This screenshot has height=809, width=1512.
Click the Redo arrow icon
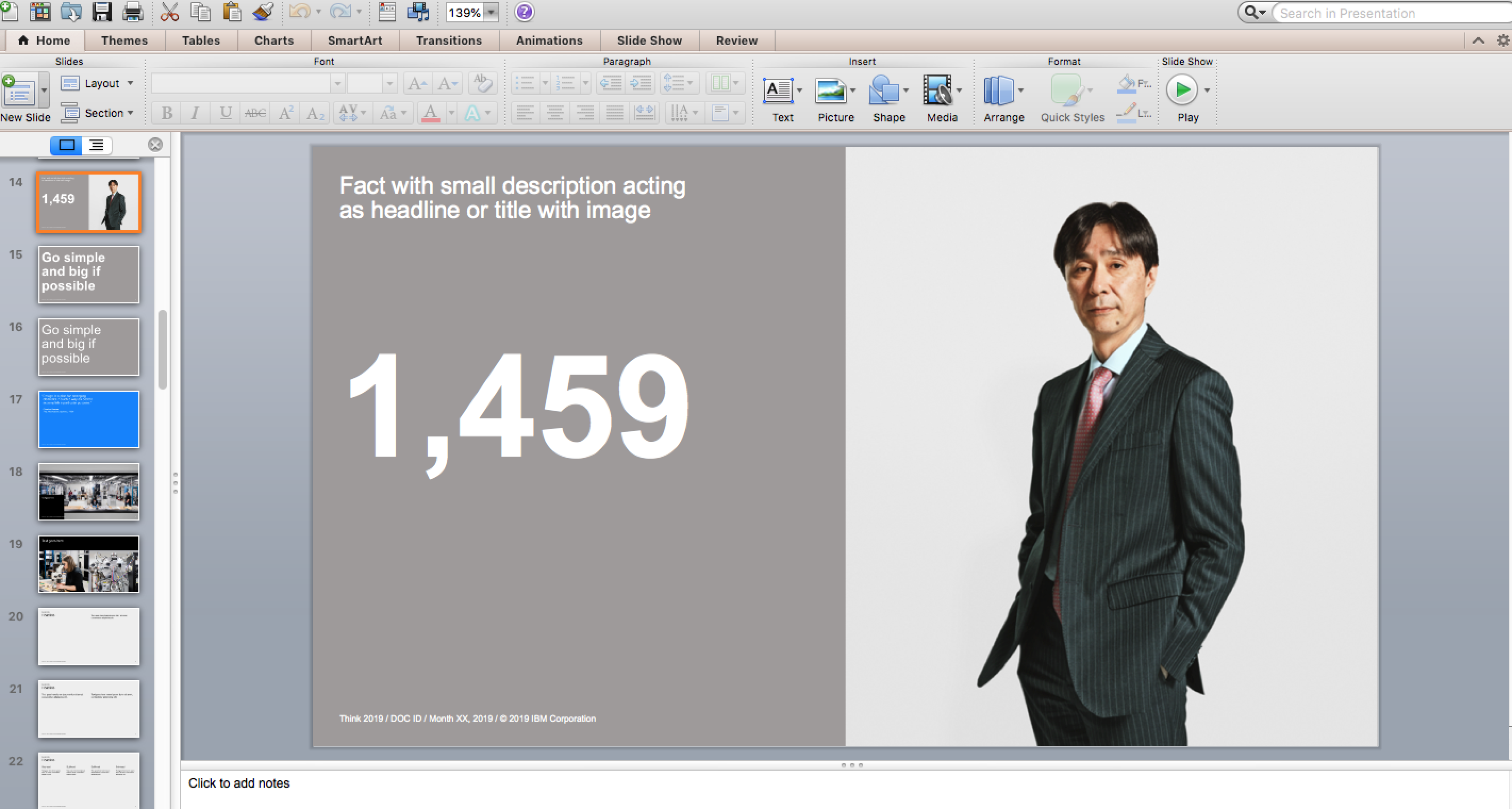point(340,12)
